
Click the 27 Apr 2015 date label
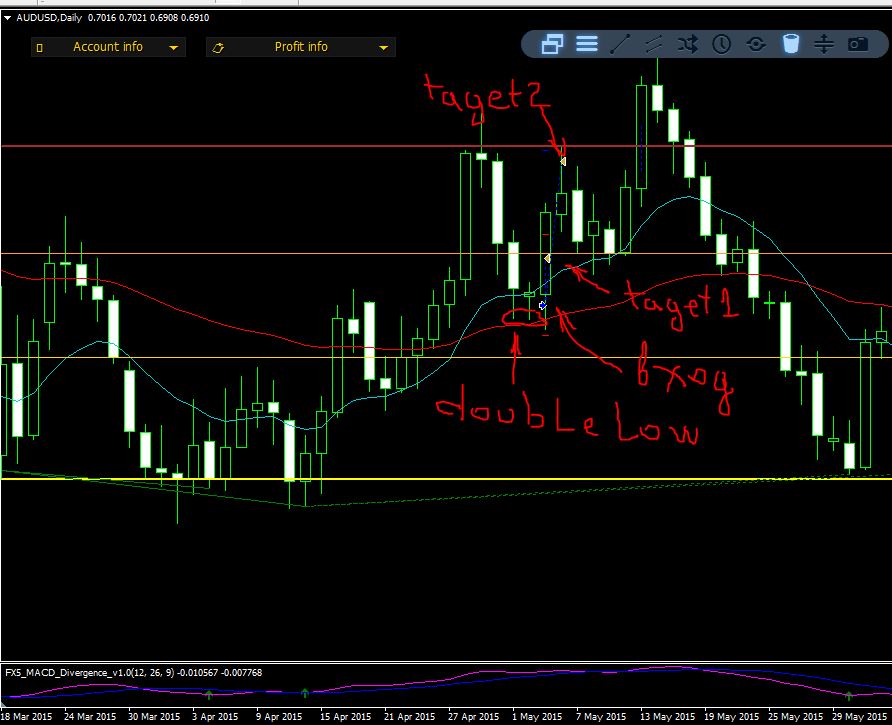click(x=473, y=716)
